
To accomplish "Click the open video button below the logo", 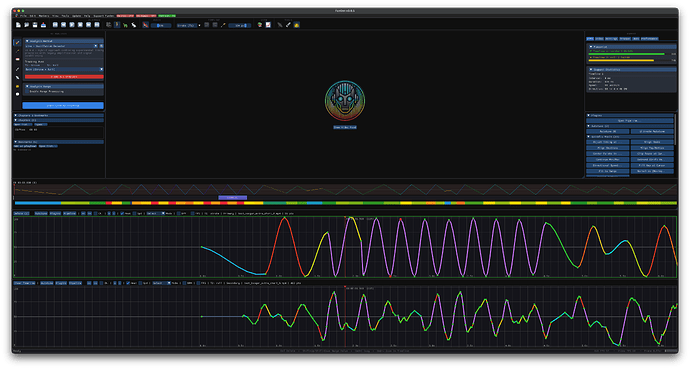I will point(345,127).
